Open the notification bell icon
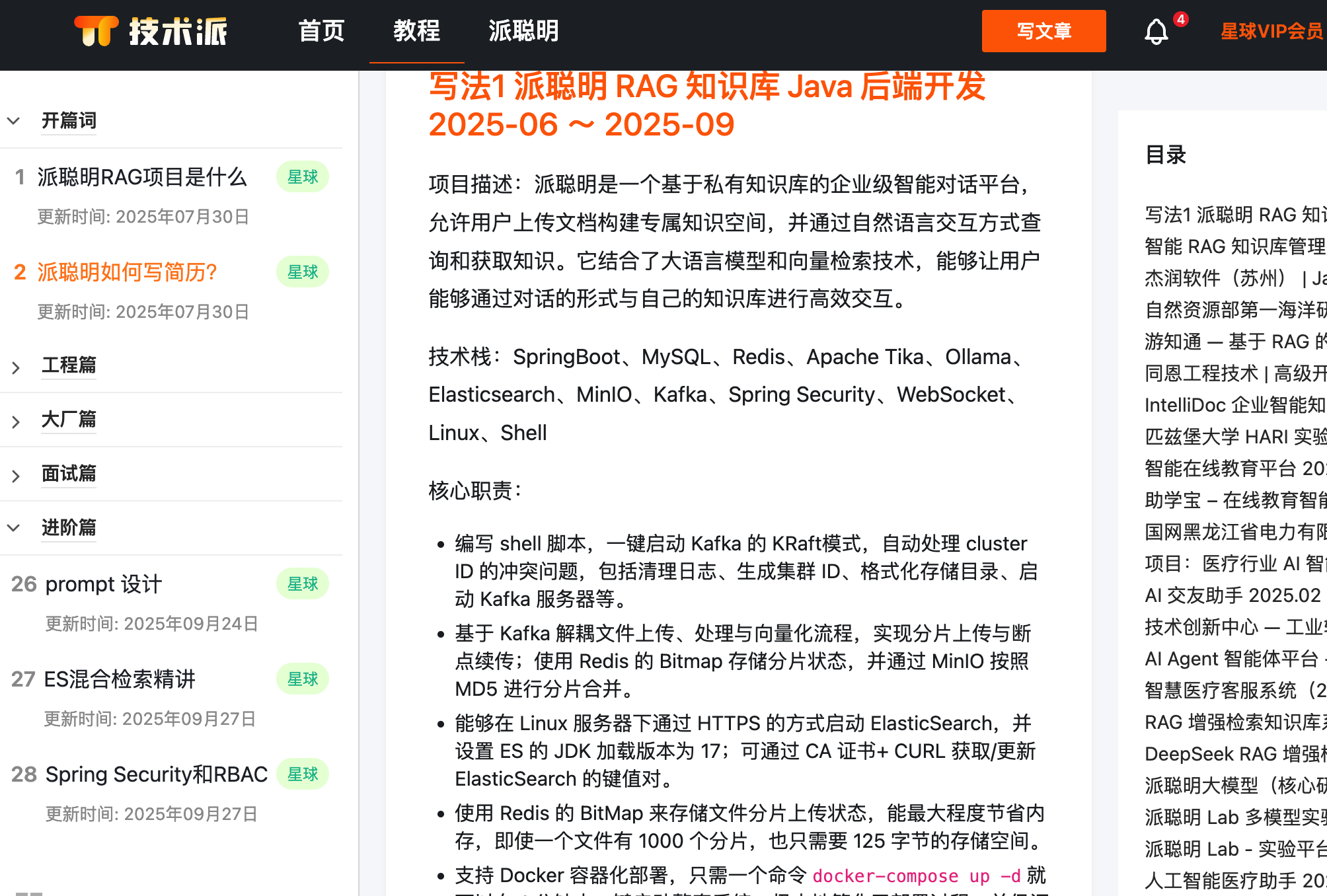Viewport: 1327px width, 896px height. coord(1156,32)
